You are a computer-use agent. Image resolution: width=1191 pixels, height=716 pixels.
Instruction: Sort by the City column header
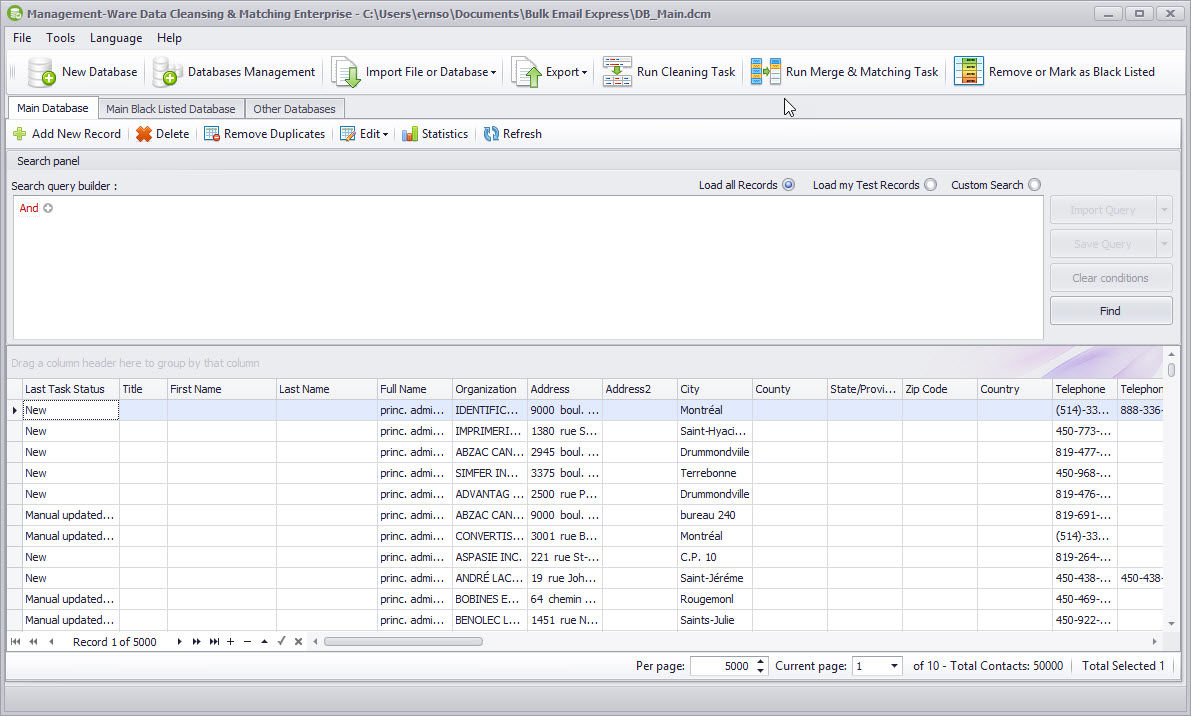[x=715, y=389]
